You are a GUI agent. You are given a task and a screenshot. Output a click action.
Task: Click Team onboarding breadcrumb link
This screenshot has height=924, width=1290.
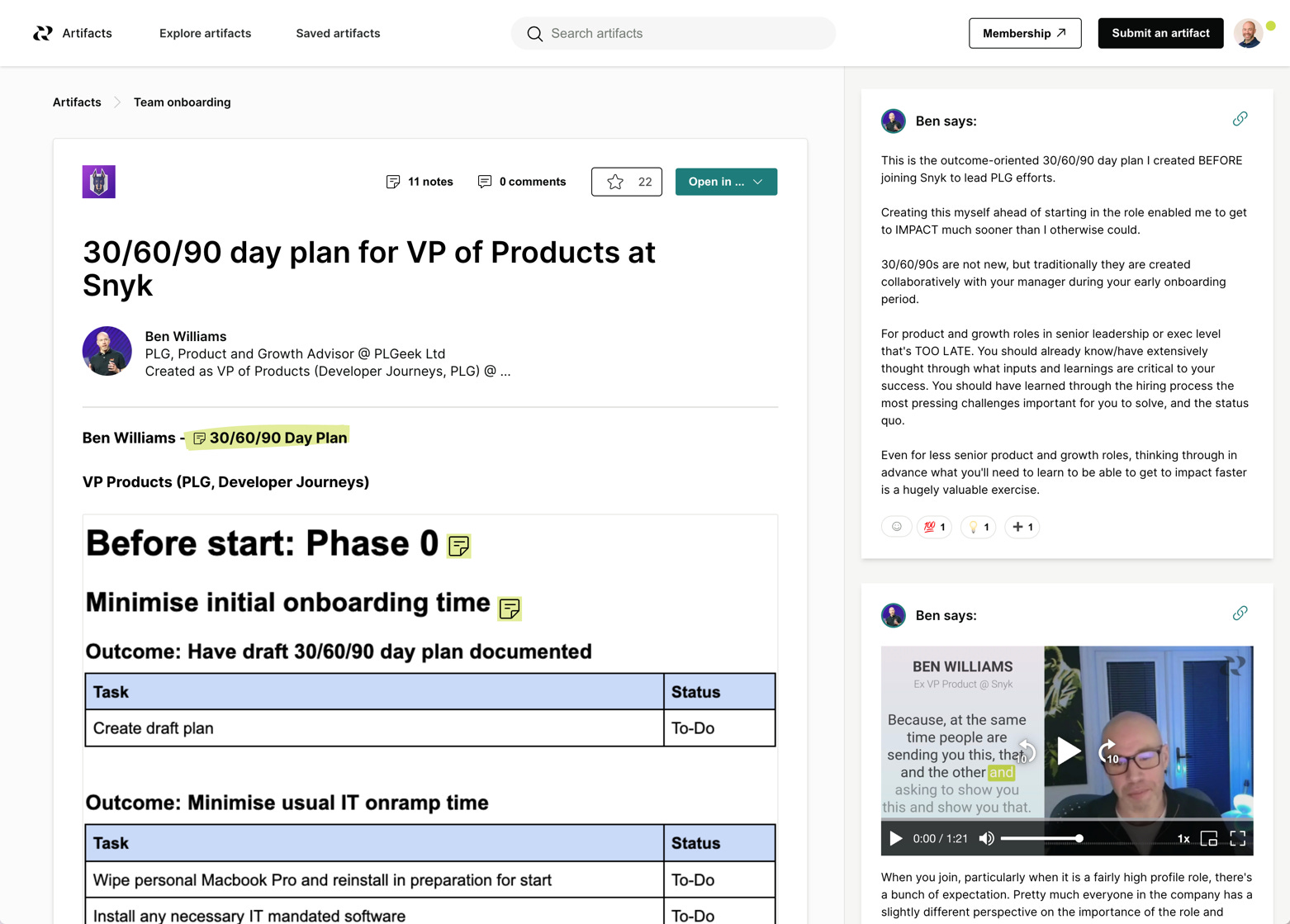point(183,102)
